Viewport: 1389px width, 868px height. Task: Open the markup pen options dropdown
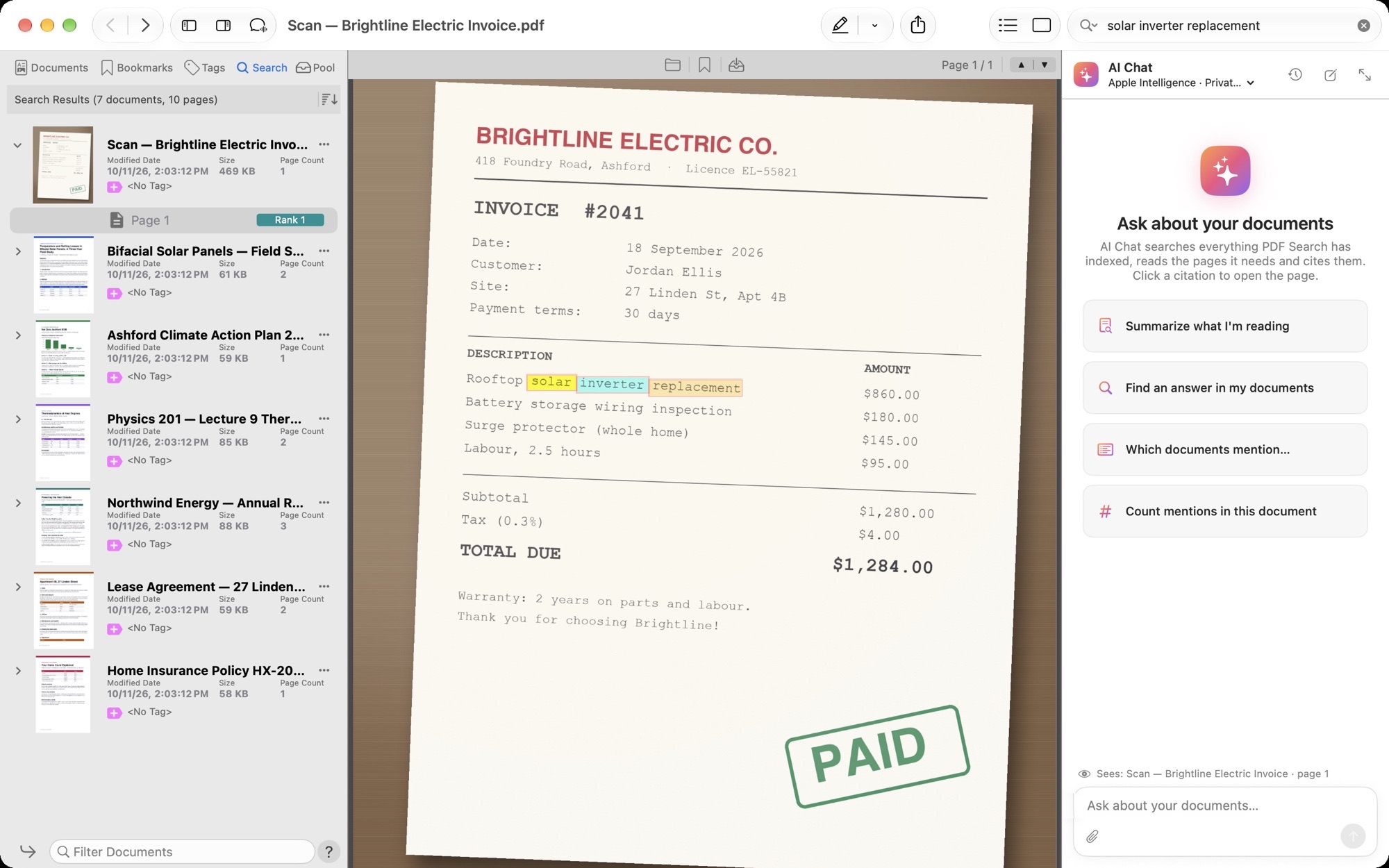[x=875, y=26]
